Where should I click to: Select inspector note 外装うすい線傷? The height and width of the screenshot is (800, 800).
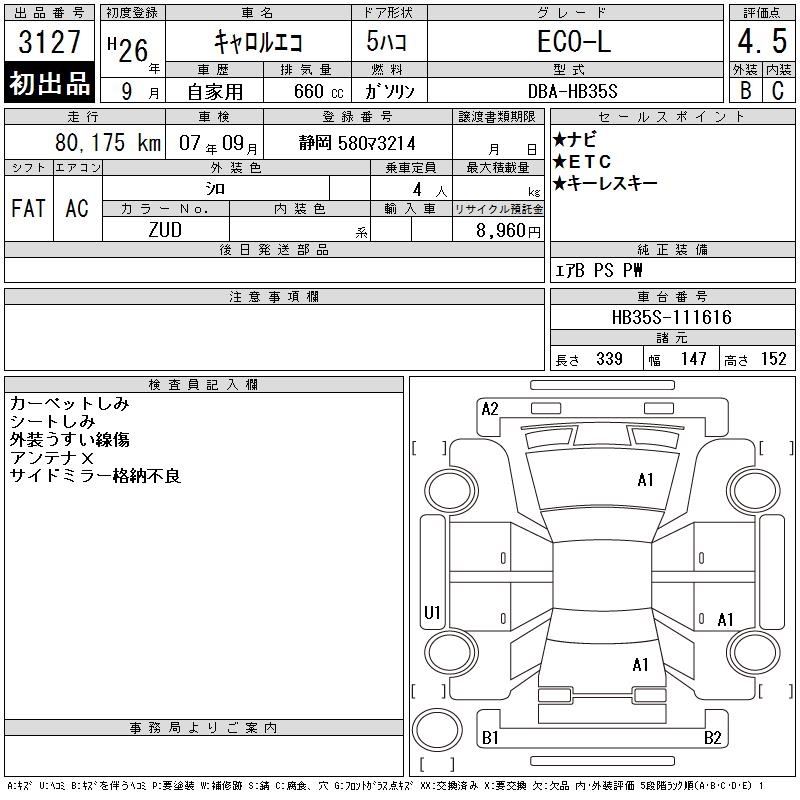pyautogui.click(x=69, y=439)
